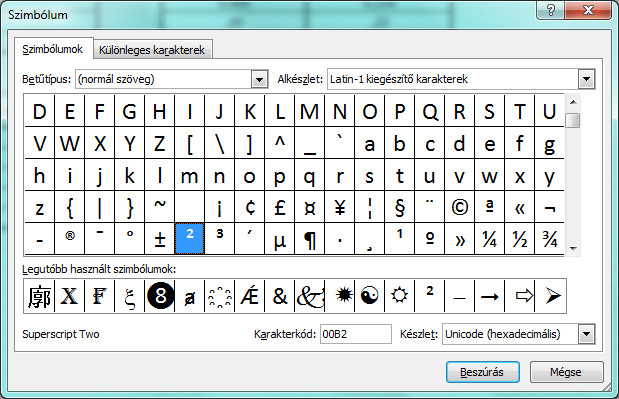
Task: Click scrollbar up arrow of symbol grid
Action: 573,102
